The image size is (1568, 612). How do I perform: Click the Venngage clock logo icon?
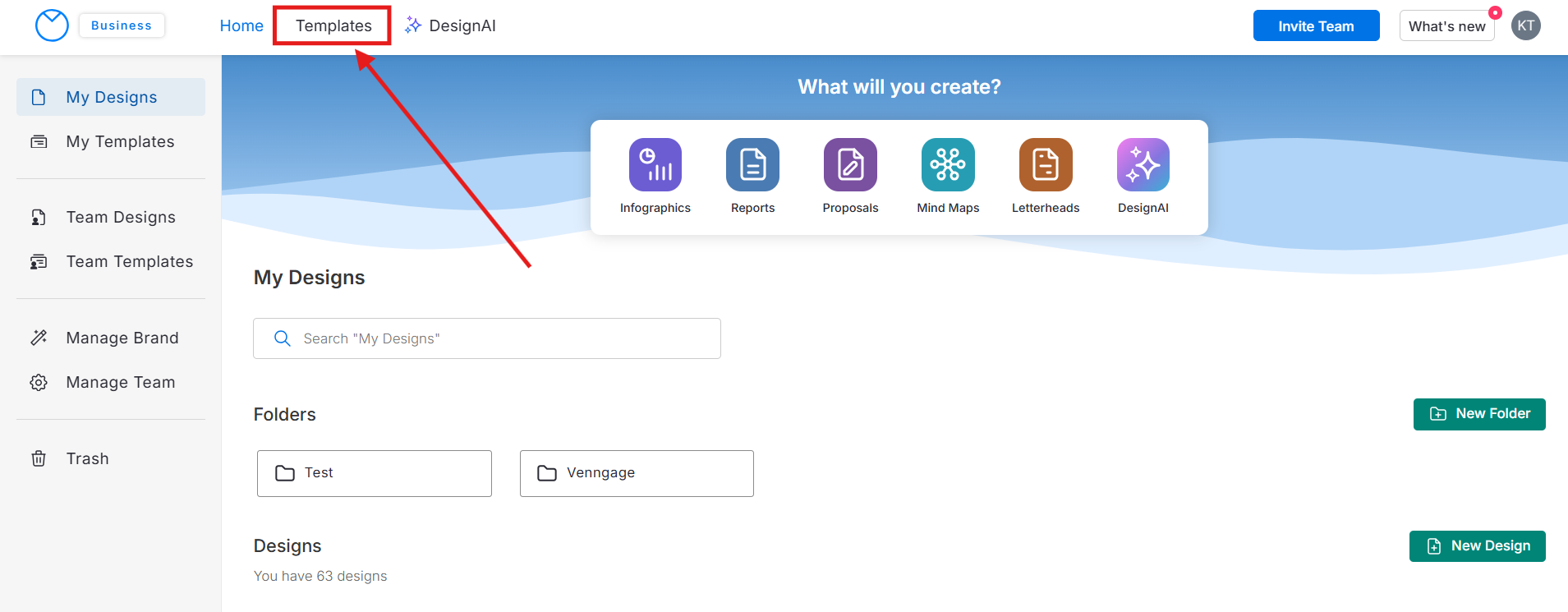52,25
